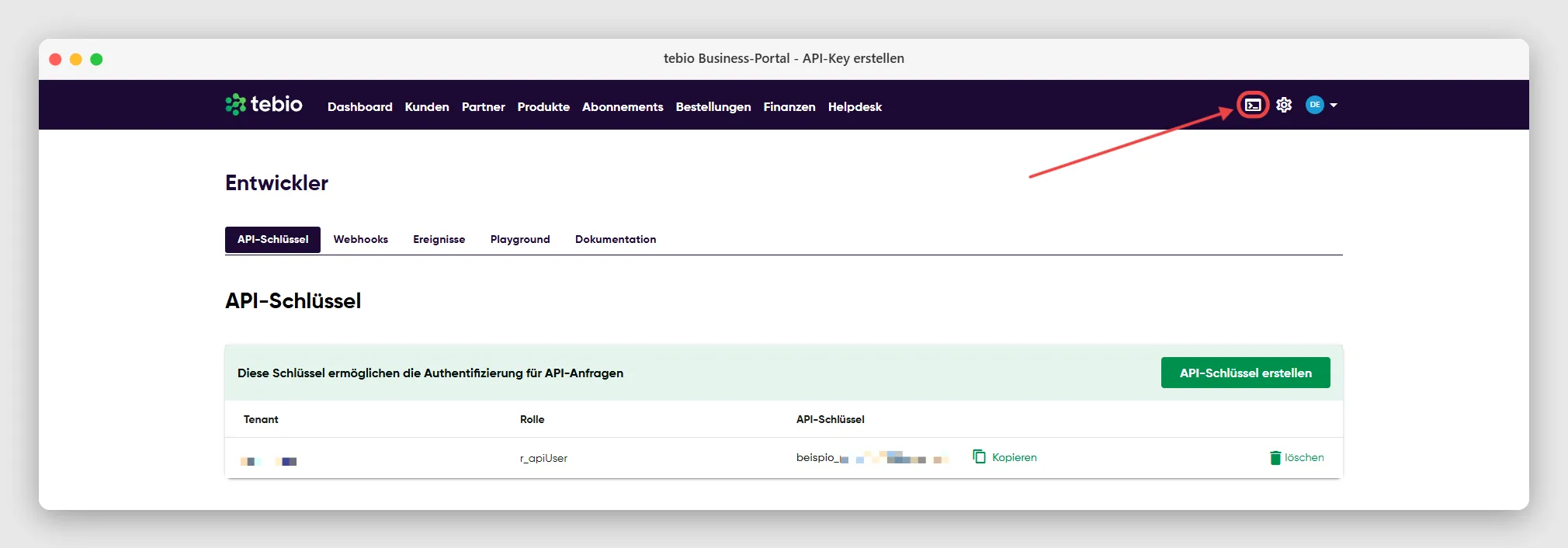Click the Rolle column header
Image resolution: width=1568 pixels, height=548 pixels.
(x=532, y=419)
